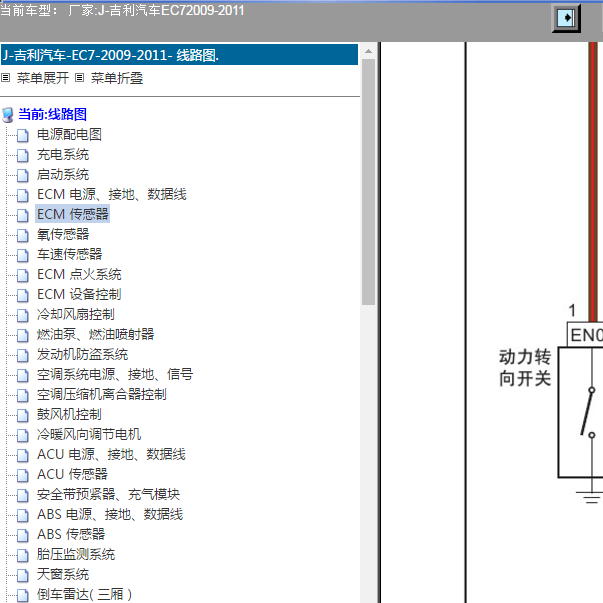Screen dimensions: 603x603
Task: Collapse all menus via 菜单折叠 link
Action: tap(117, 78)
